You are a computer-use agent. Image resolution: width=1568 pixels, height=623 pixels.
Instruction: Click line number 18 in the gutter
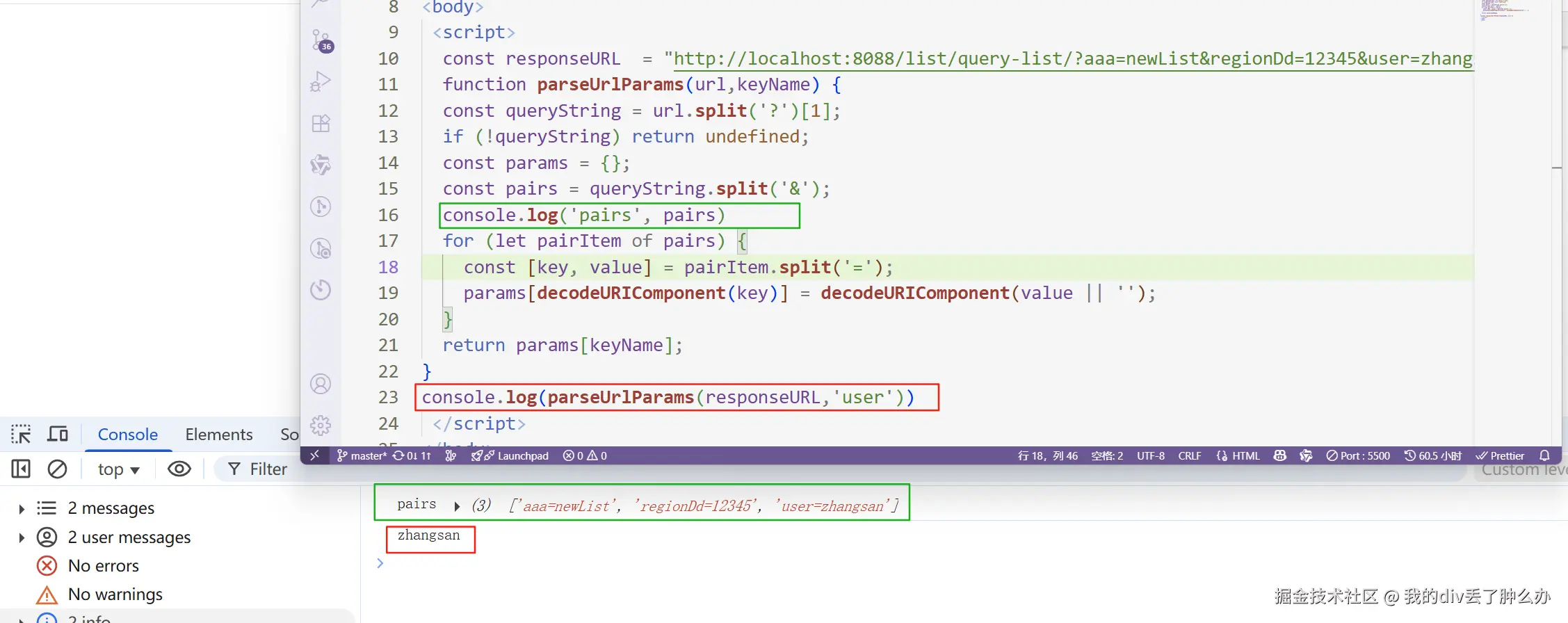[x=388, y=267]
